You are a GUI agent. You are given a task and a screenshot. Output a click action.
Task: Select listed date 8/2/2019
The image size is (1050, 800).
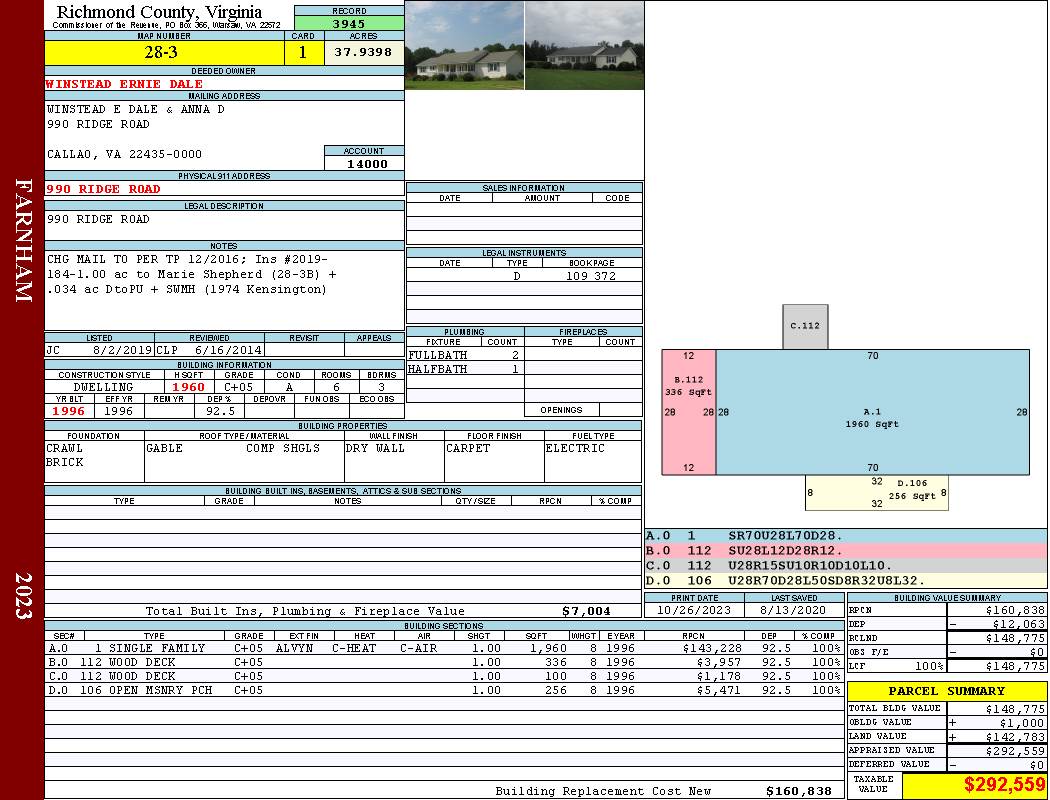[123, 349]
